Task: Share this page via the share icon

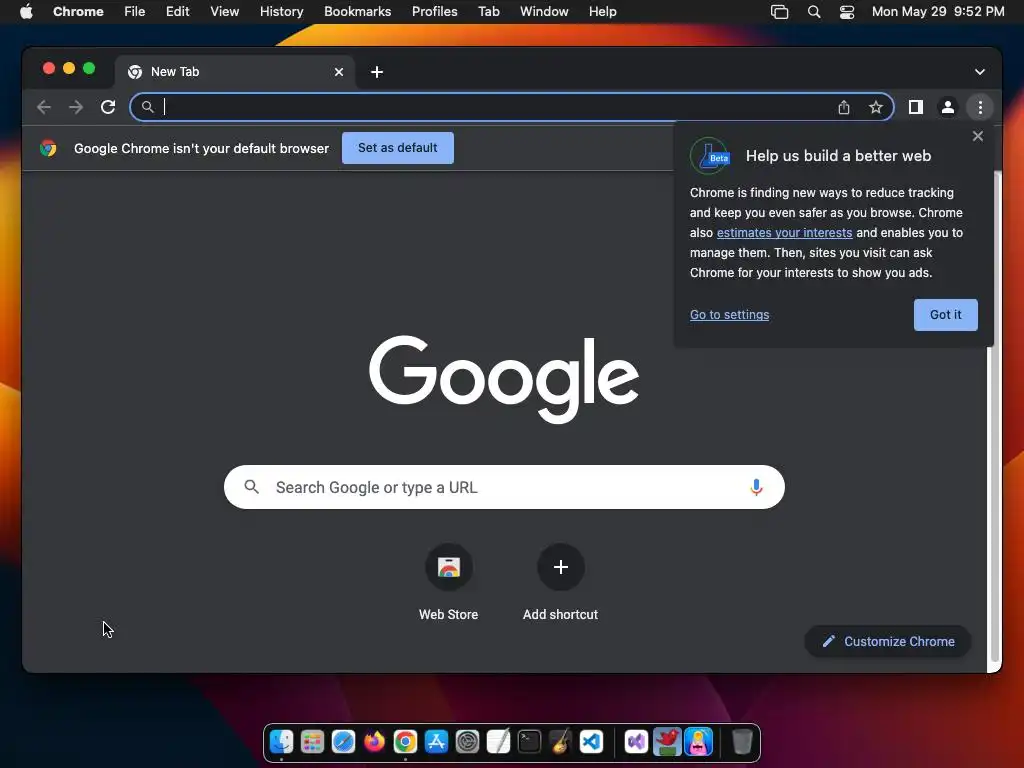Action: [x=844, y=107]
